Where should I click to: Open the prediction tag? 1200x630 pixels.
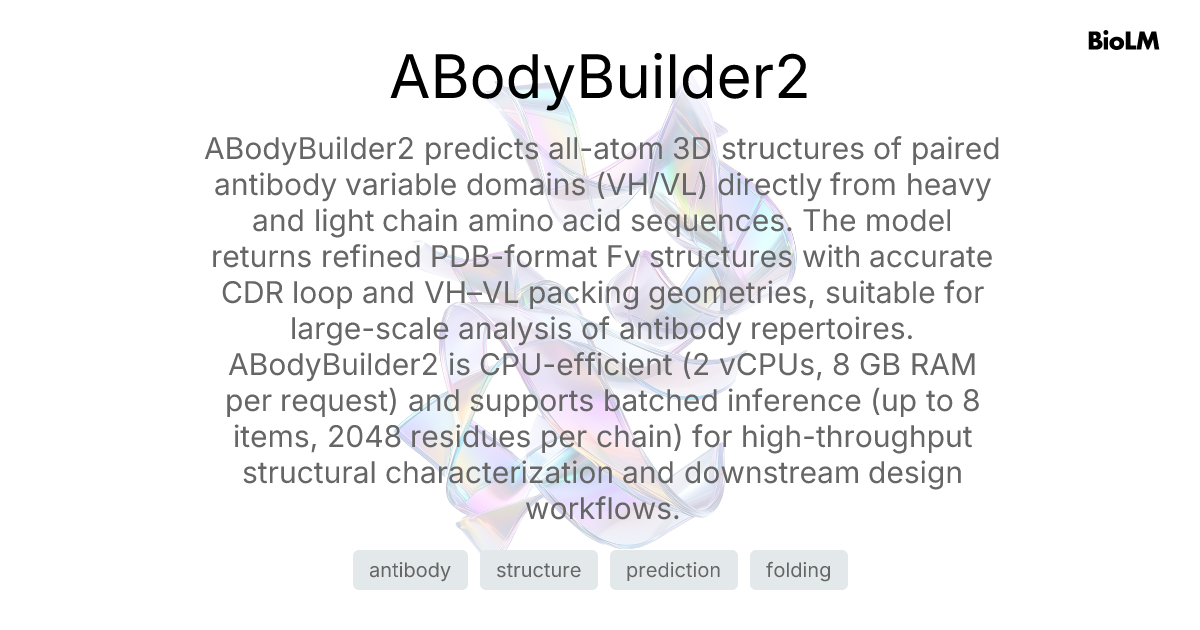[673, 570]
